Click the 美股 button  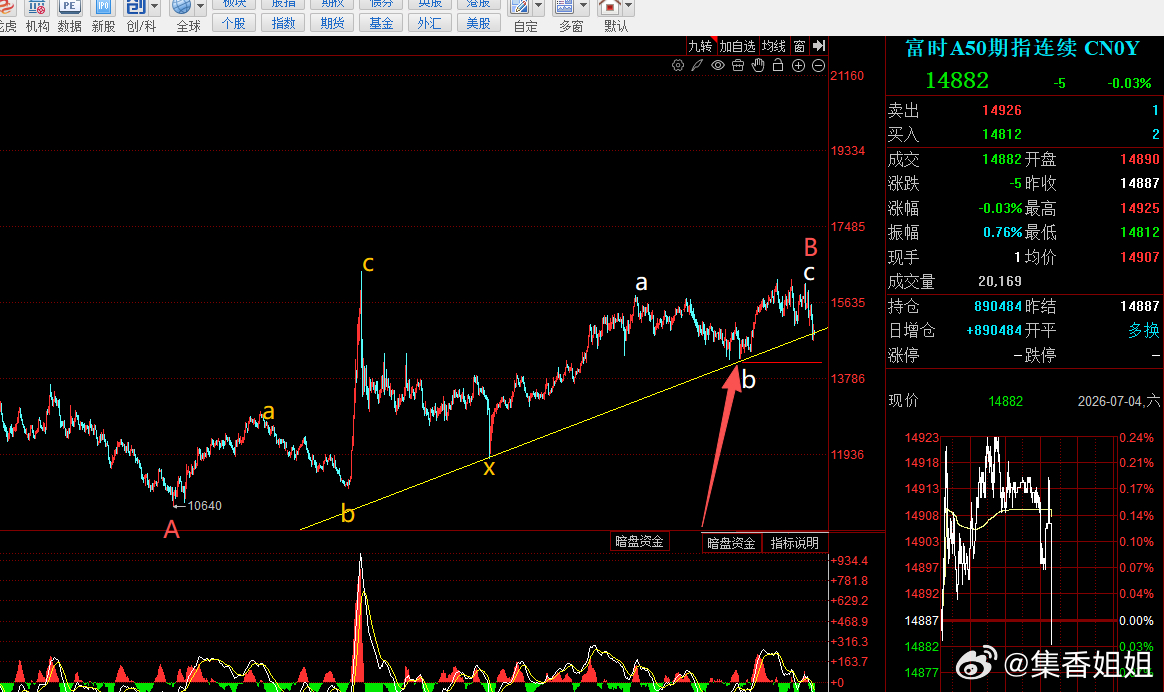(479, 24)
